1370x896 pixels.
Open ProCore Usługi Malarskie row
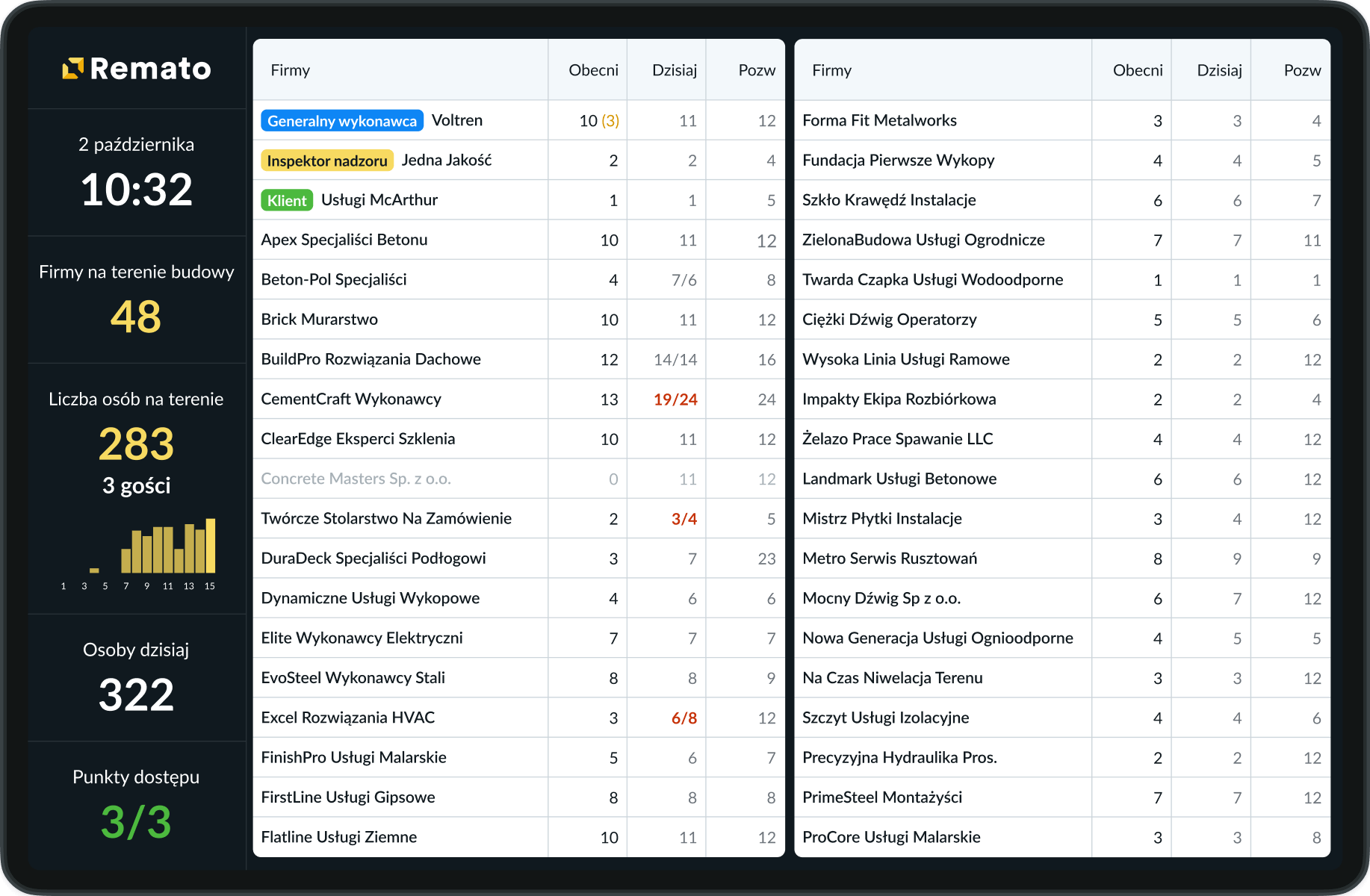890,837
